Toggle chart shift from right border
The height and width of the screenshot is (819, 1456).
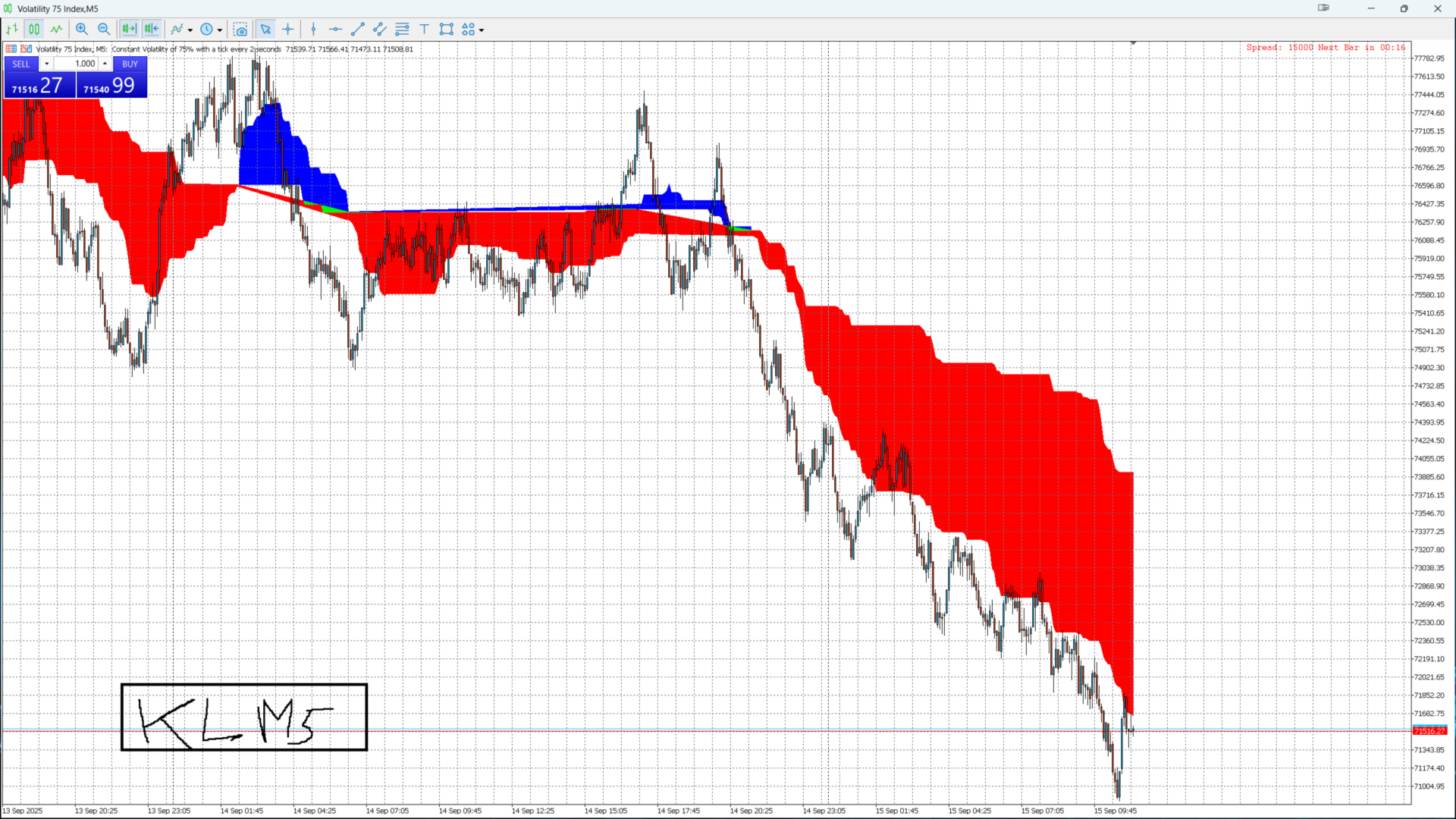152,30
